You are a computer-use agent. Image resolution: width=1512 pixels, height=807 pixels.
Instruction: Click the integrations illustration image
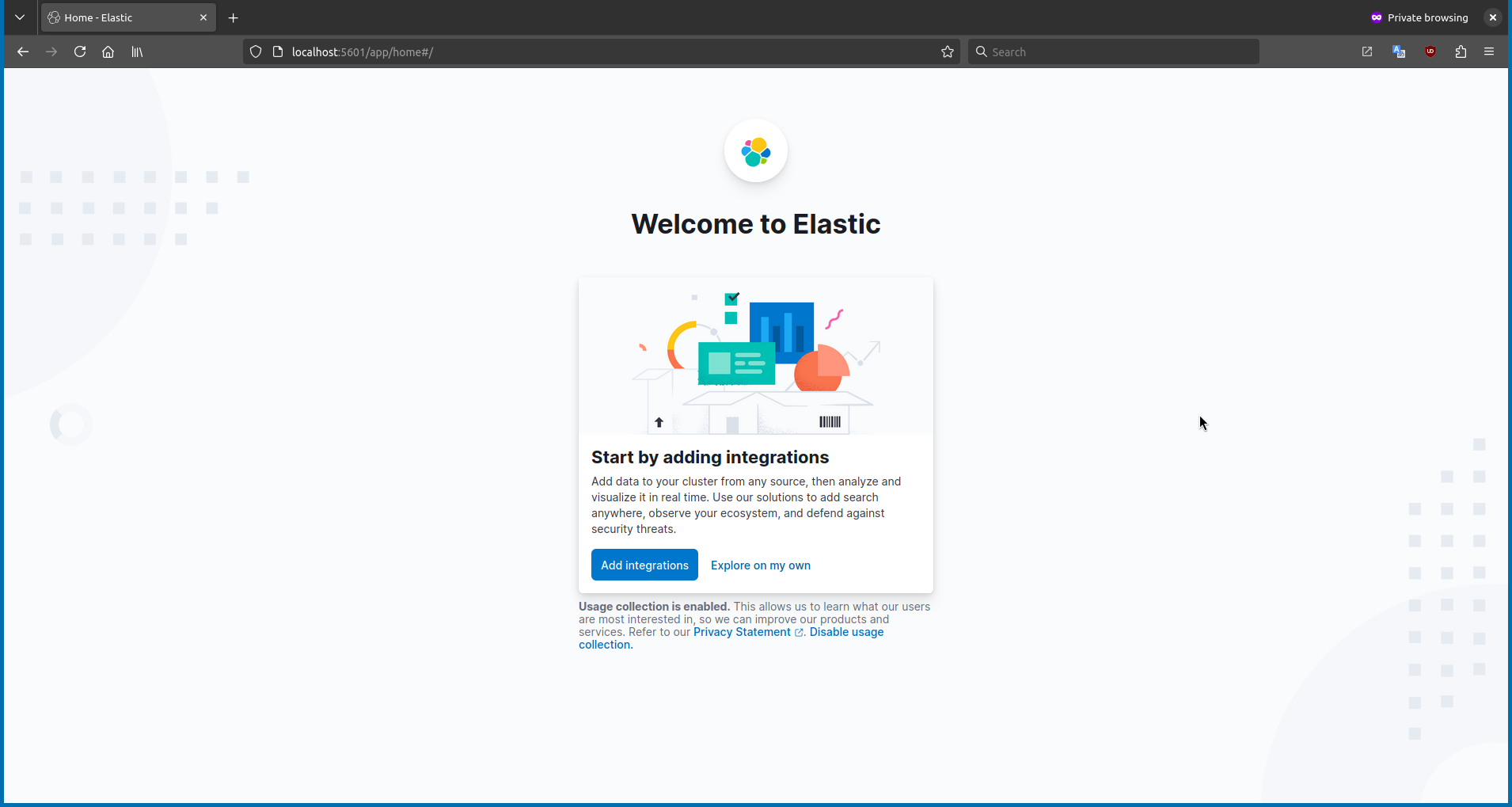(756, 356)
